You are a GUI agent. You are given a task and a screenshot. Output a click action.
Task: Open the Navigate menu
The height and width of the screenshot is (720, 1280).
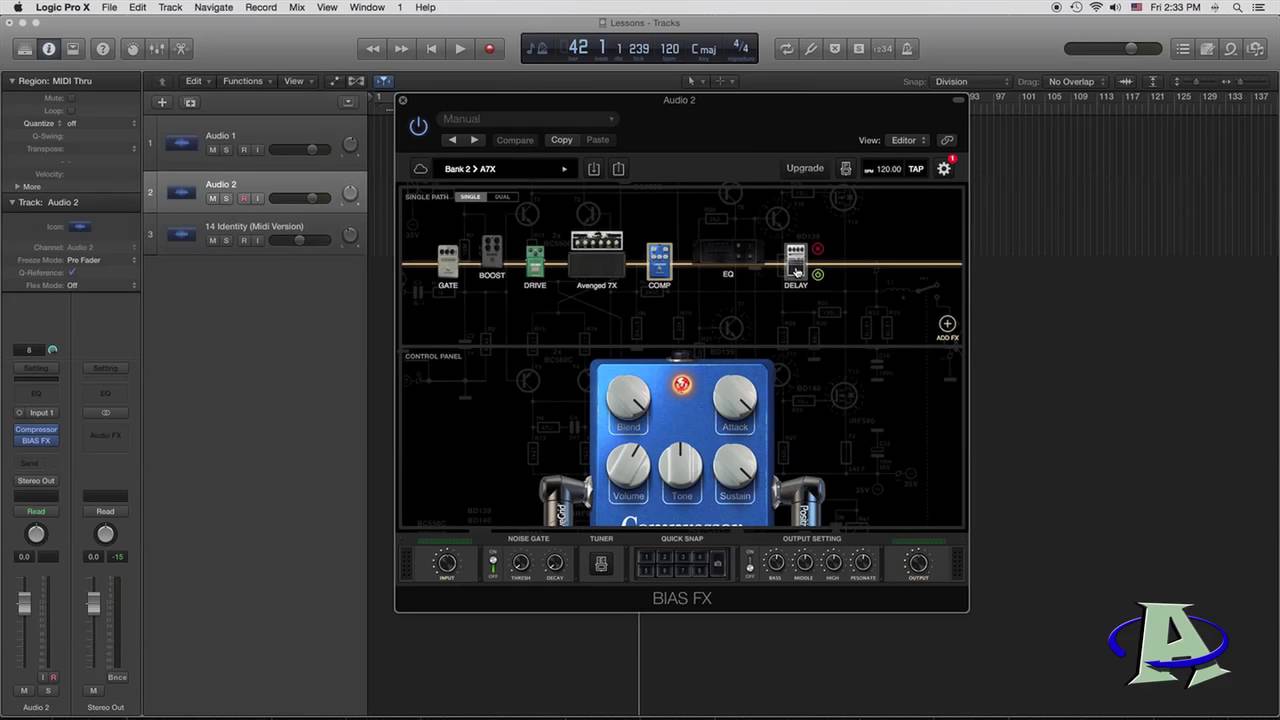[x=213, y=7]
